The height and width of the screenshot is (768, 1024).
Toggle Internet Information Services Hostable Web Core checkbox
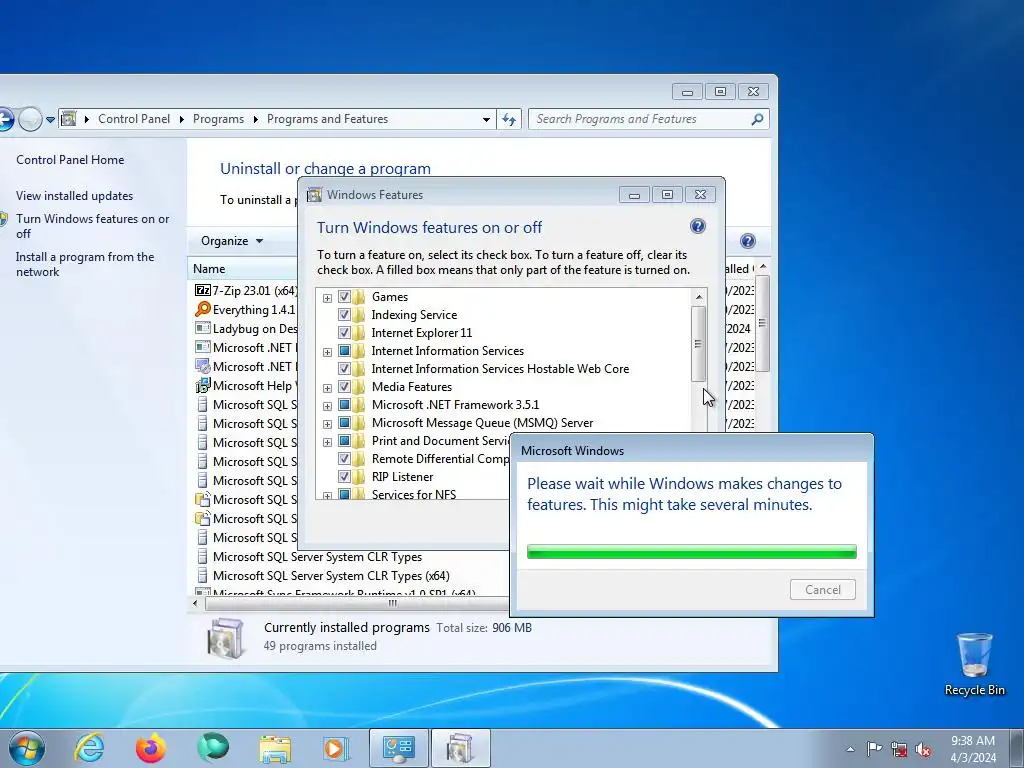[344, 369]
